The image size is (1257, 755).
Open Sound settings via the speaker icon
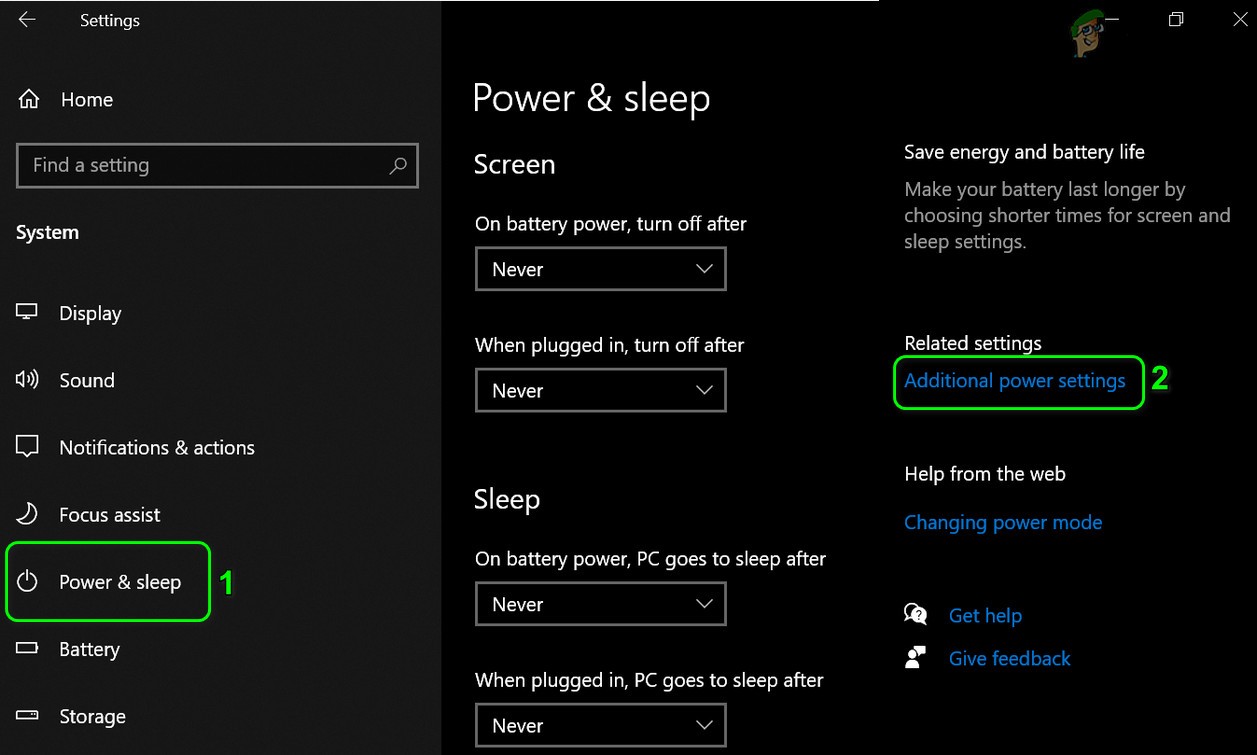click(x=26, y=380)
